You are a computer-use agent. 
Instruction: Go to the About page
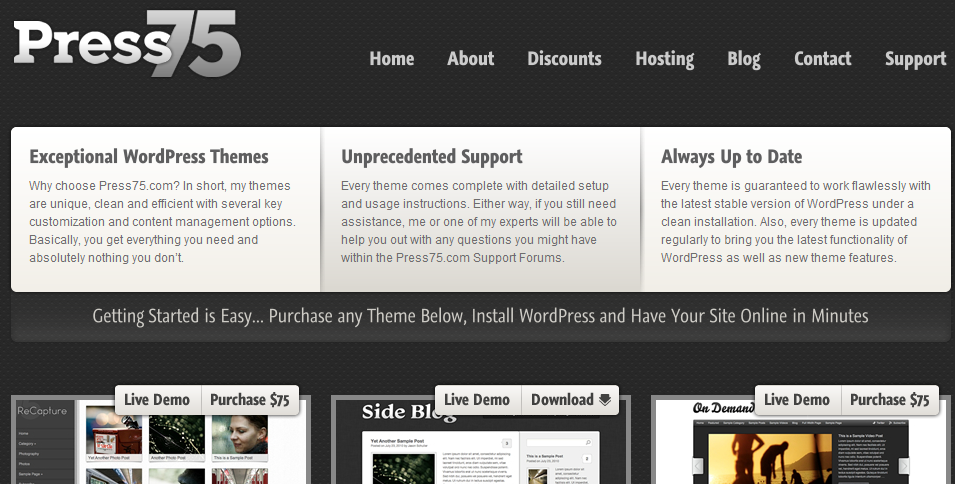470,58
